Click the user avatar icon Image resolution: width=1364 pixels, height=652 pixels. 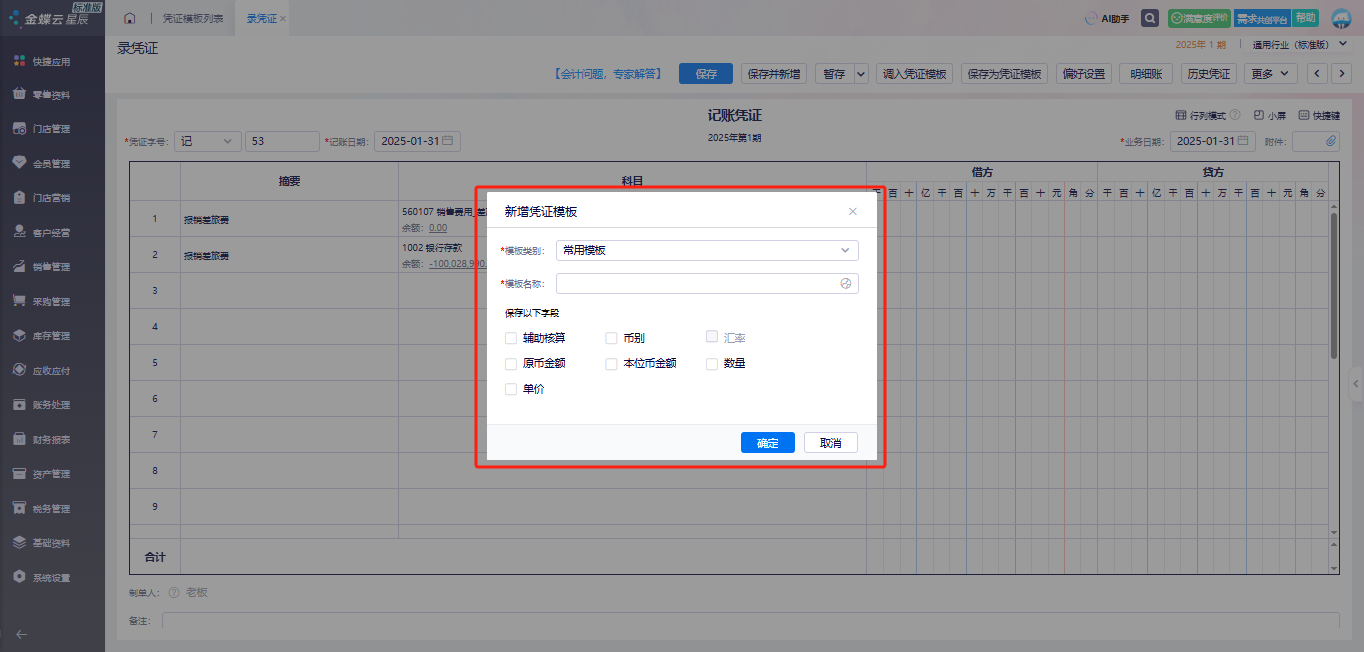click(1341, 19)
